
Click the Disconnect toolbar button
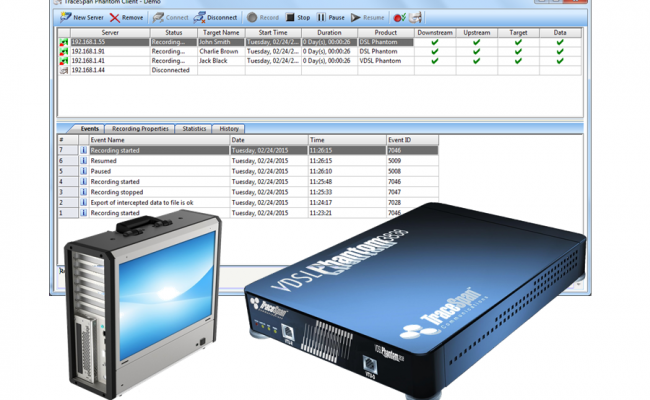[x=216, y=18]
